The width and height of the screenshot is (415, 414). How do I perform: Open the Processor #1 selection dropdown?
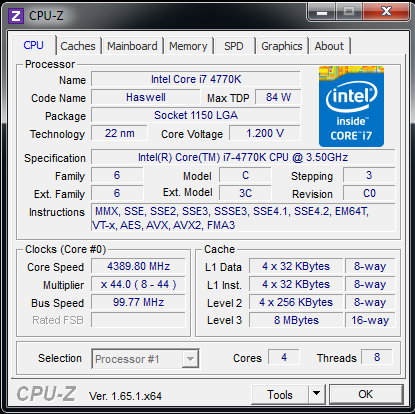[145, 359]
